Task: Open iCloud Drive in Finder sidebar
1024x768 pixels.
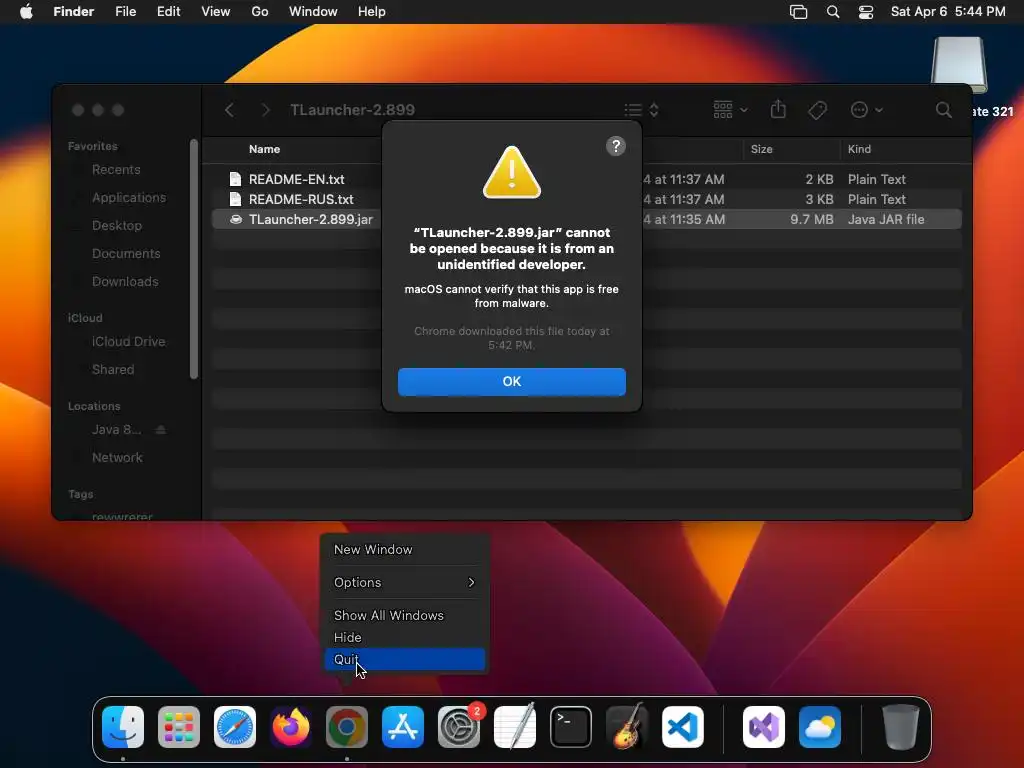Action: (x=128, y=342)
